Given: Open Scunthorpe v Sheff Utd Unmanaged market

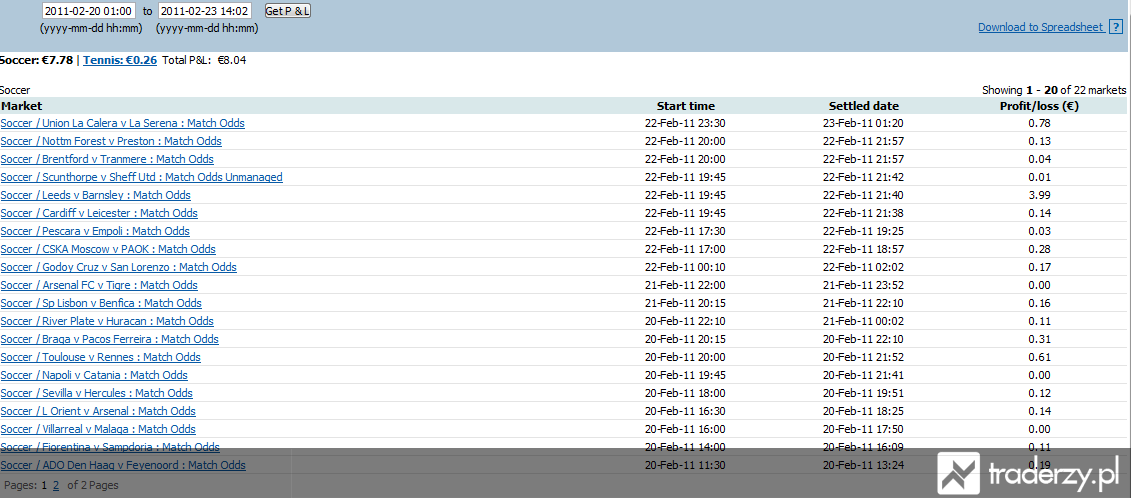Looking at the screenshot, I should tap(141, 178).
